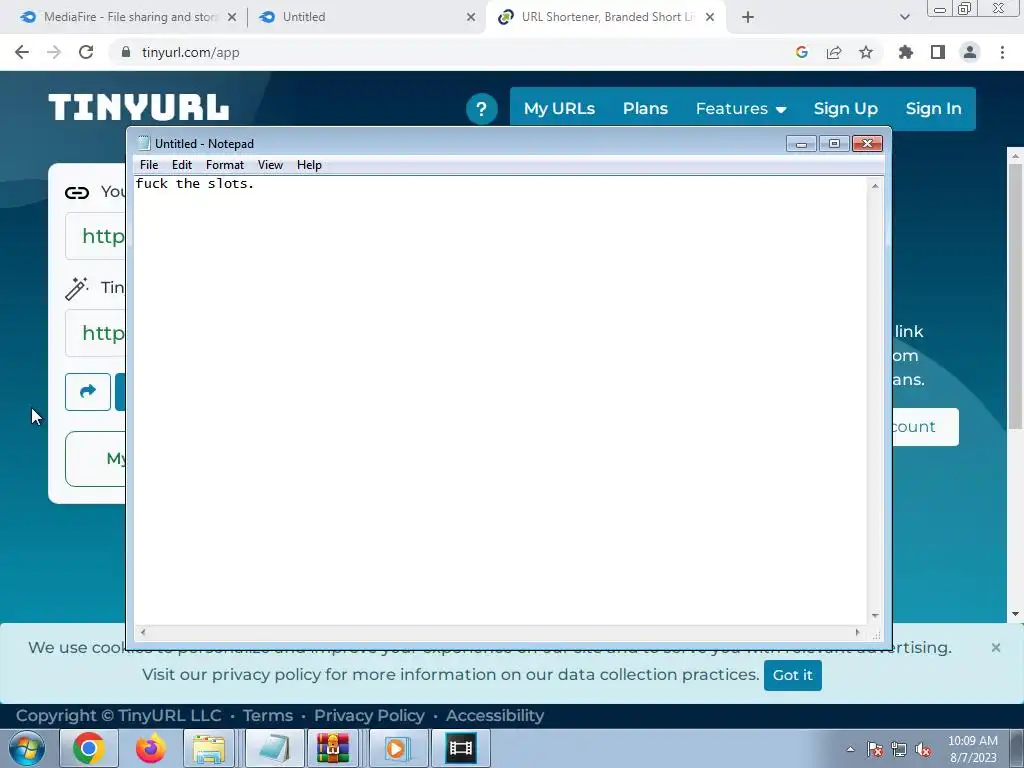Open the media player taskbar icon
This screenshot has height=768, width=1024.
[396, 748]
